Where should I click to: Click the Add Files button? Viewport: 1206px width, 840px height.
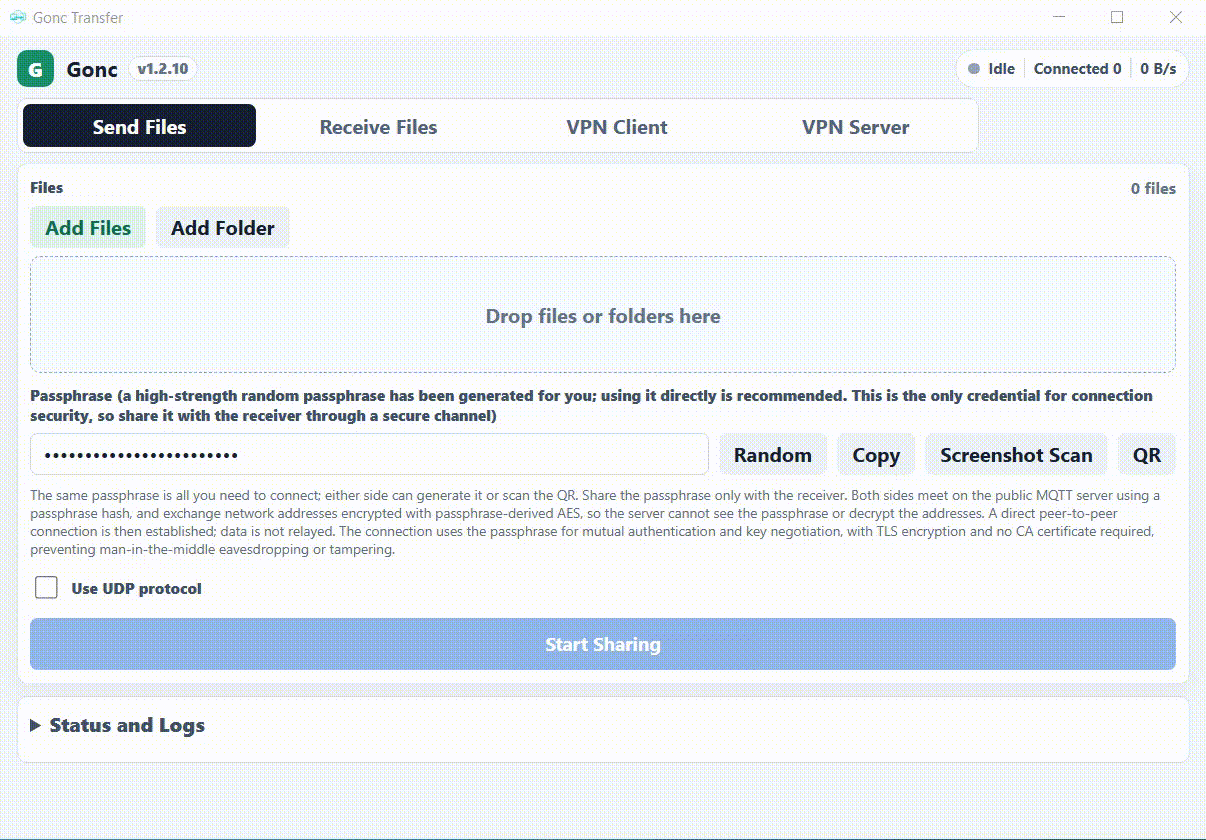coord(88,227)
